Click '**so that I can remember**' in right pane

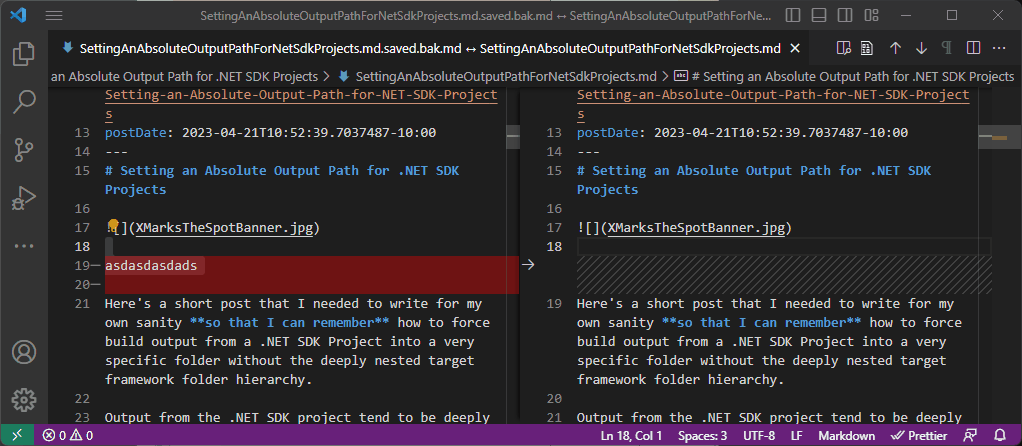(762, 323)
